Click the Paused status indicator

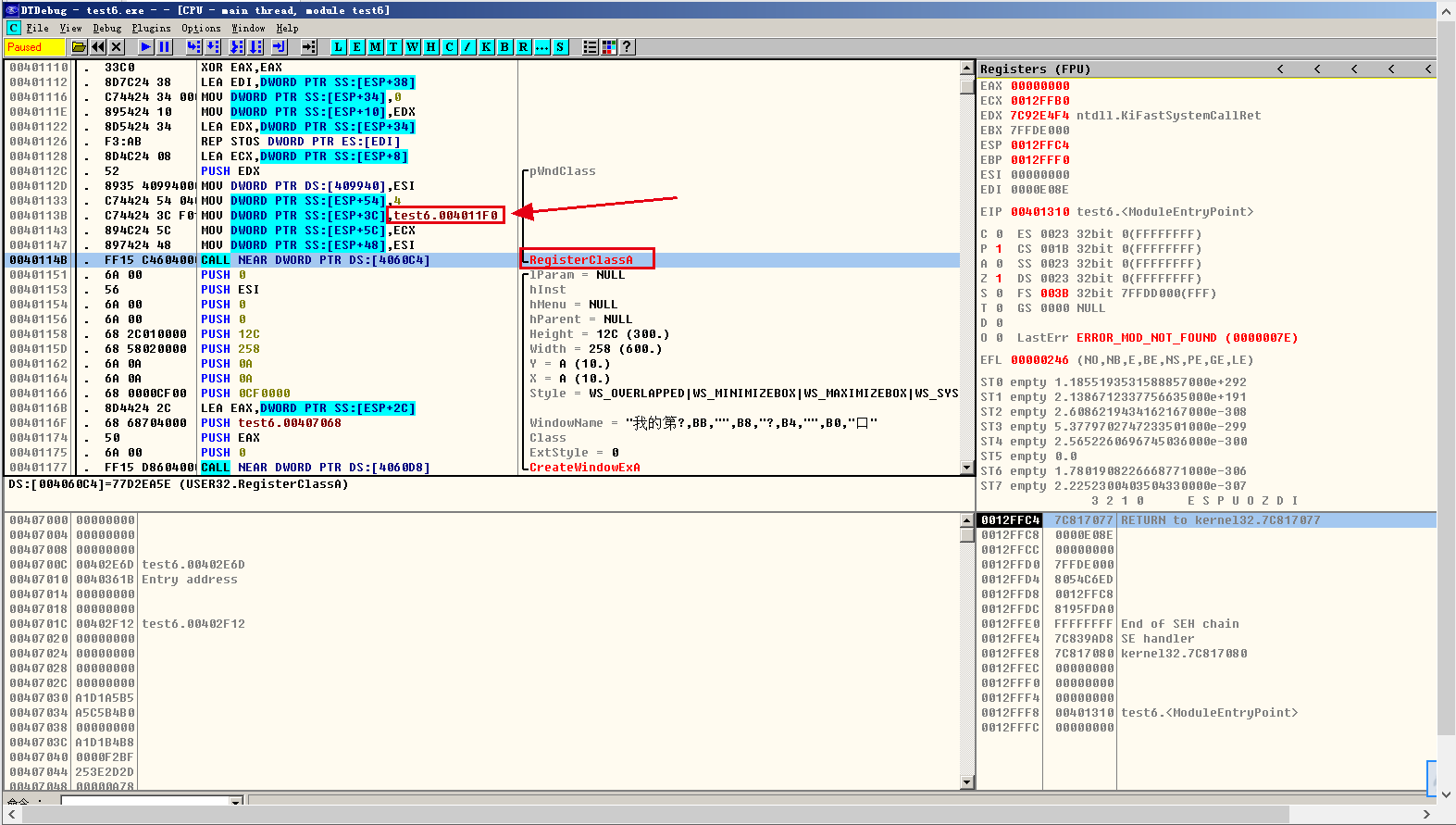(35, 47)
